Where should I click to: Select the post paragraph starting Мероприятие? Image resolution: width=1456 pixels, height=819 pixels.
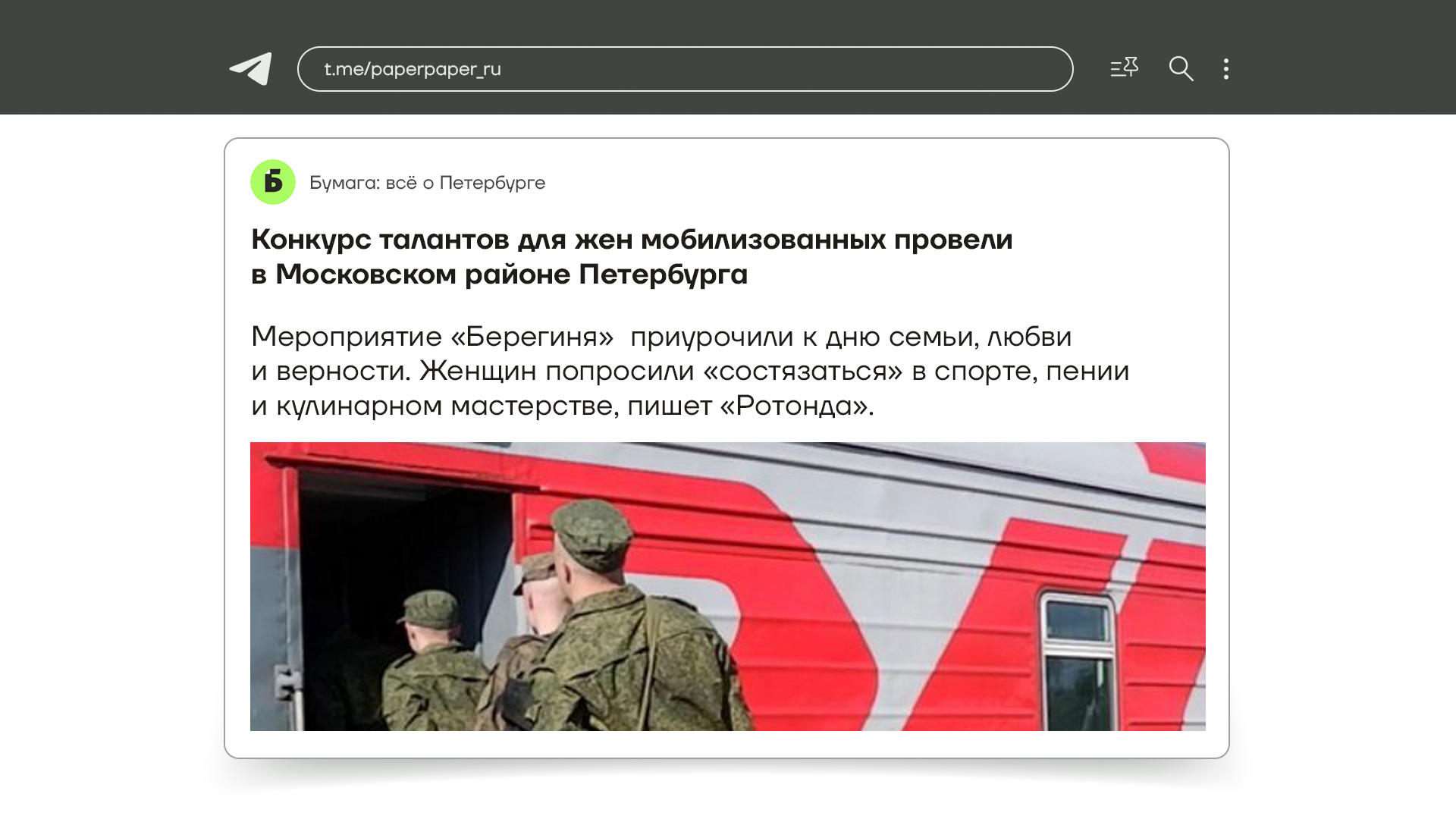690,371
